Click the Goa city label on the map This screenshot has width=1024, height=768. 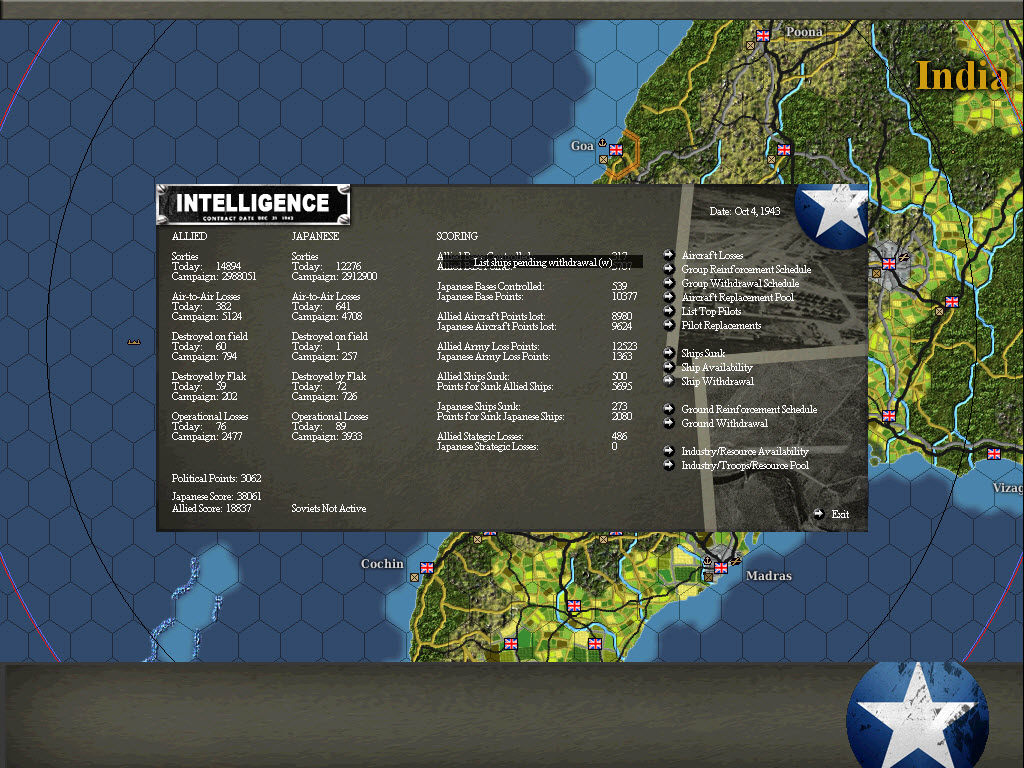tap(582, 146)
